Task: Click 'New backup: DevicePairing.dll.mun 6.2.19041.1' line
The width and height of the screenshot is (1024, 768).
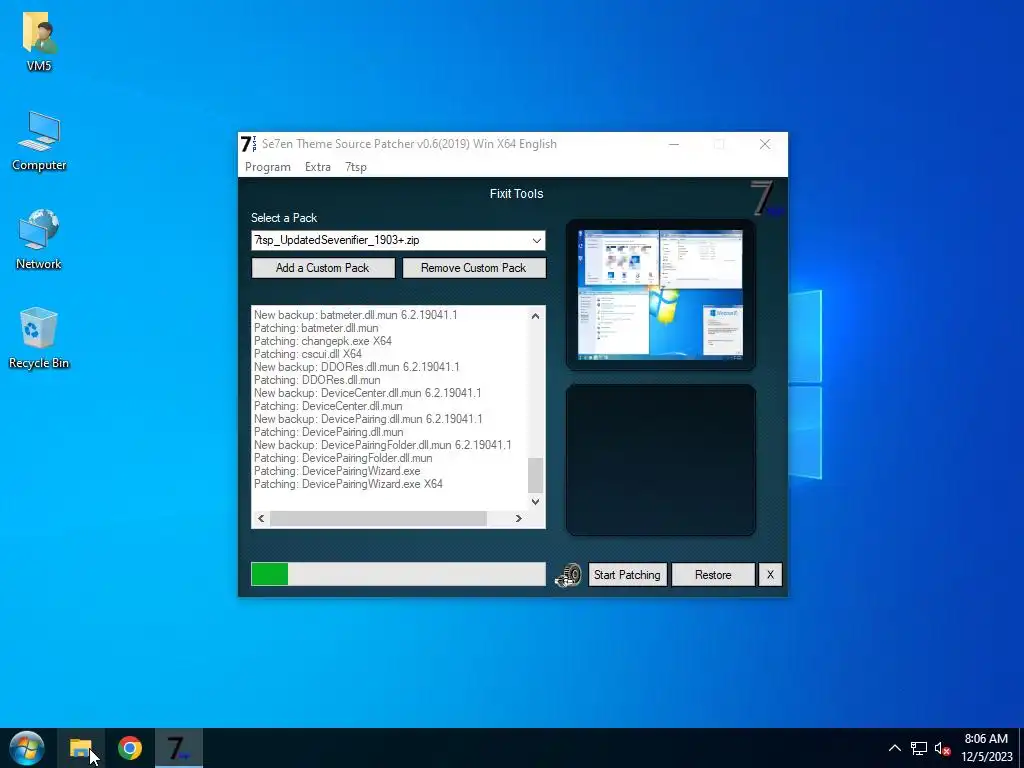Action: coord(368,419)
